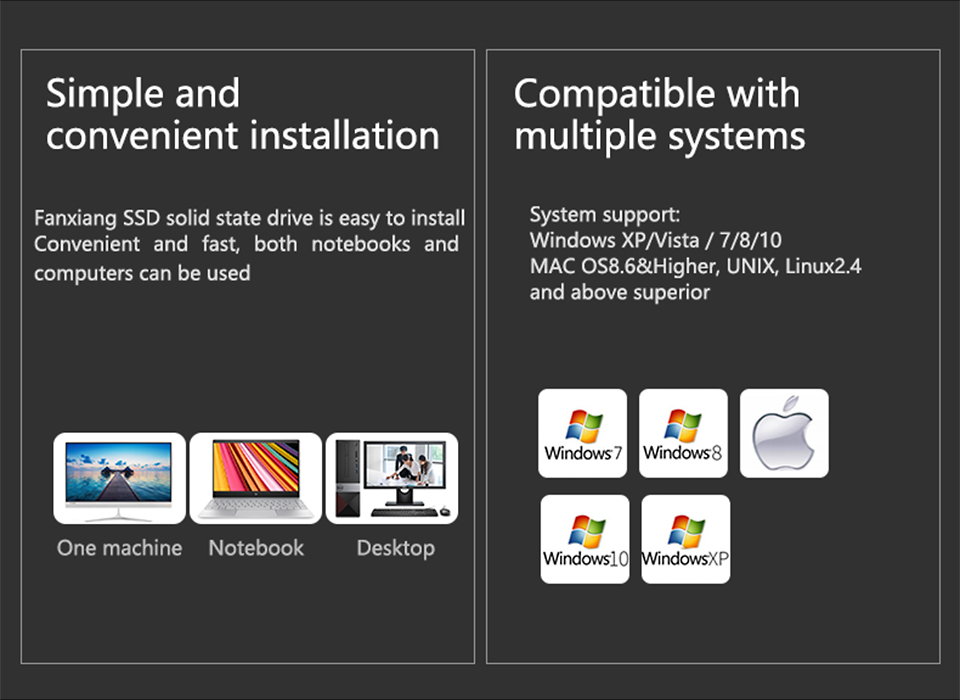
Task: Click the "One machine" caption
Action: 119,548
